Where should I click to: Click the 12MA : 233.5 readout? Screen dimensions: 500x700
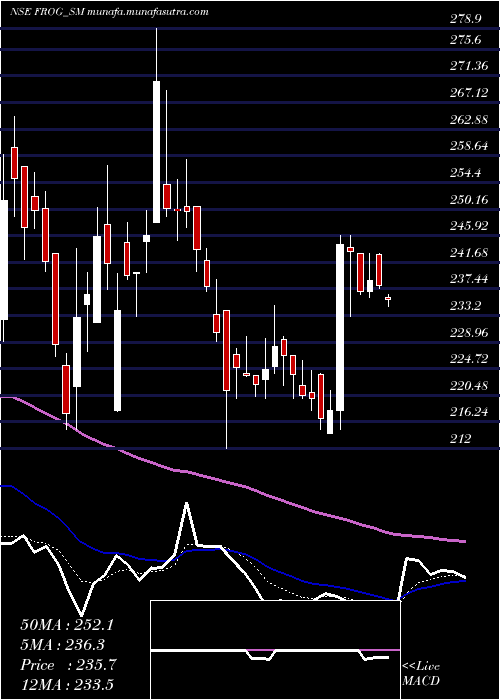point(67,685)
